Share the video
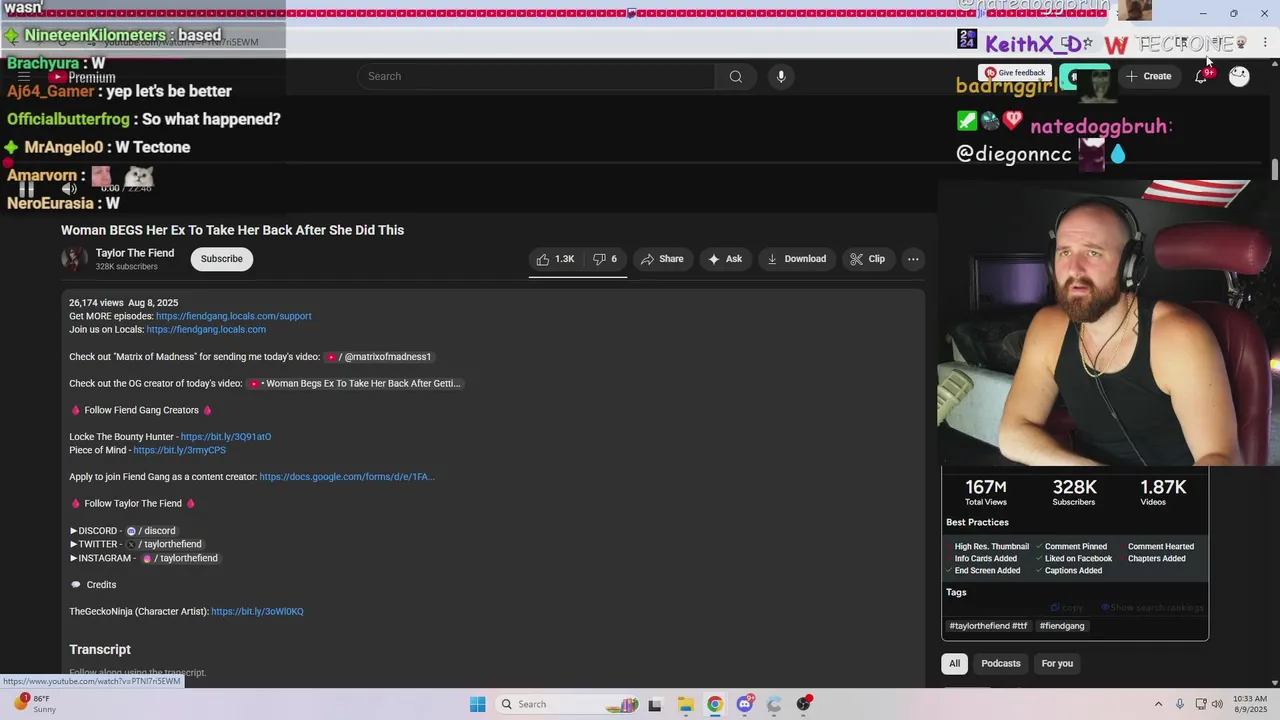This screenshot has width=1280, height=720. point(662,259)
